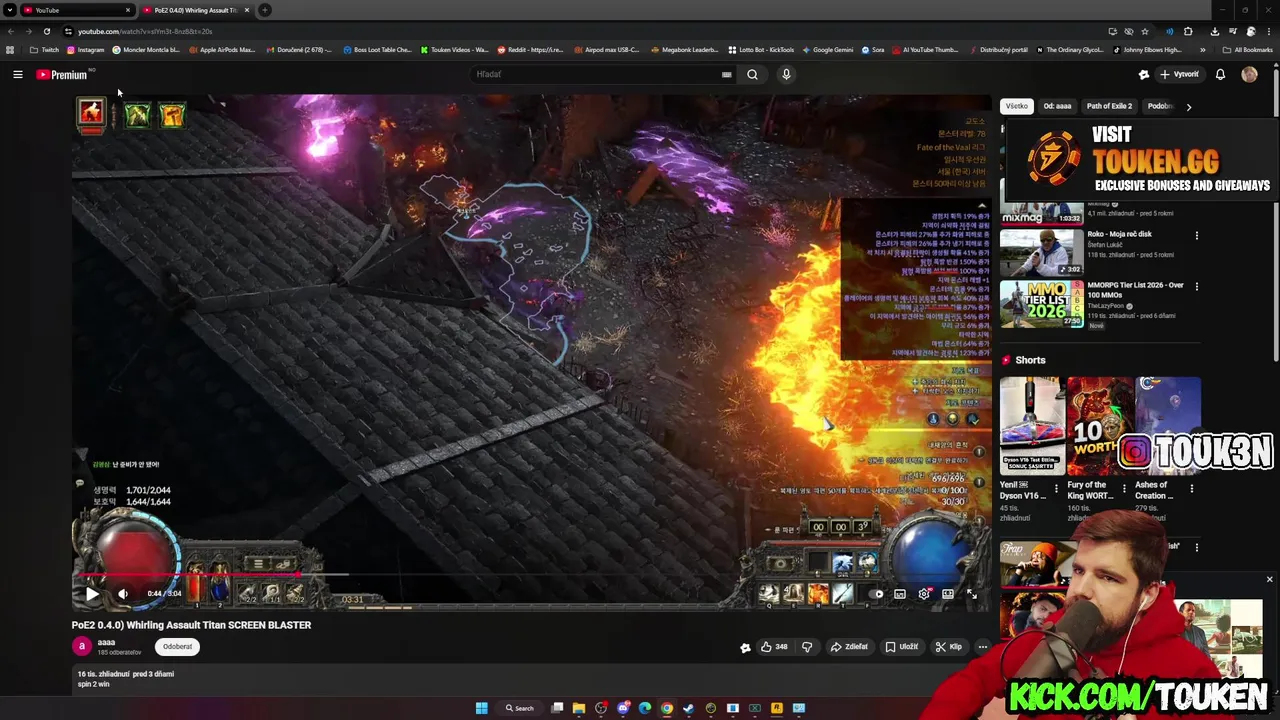Bookmark this page star icon
The height and width of the screenshot is (720, 1280).
[1145, 31]
